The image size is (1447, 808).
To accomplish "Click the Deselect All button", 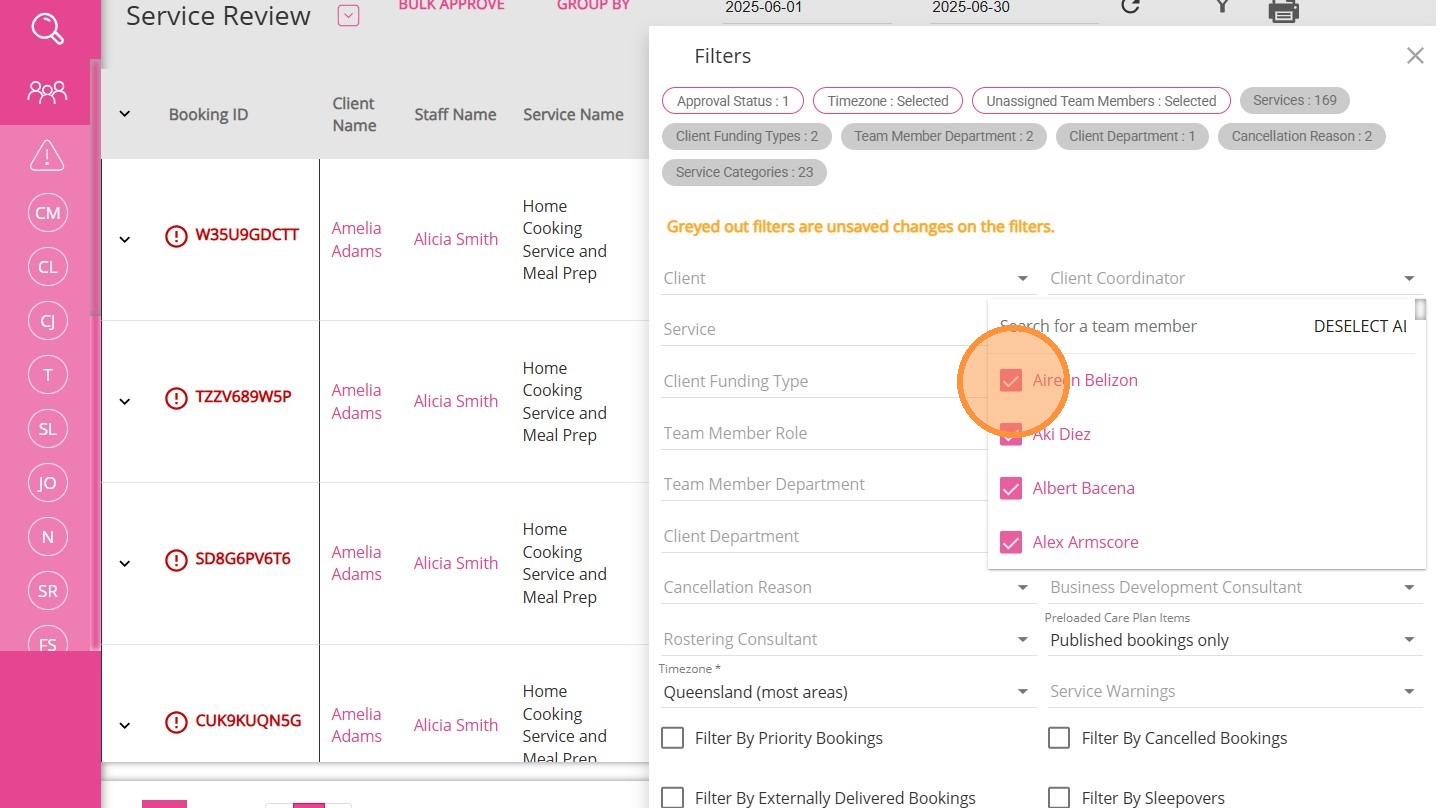I will pyautogui.click(x=1359, y=326).
